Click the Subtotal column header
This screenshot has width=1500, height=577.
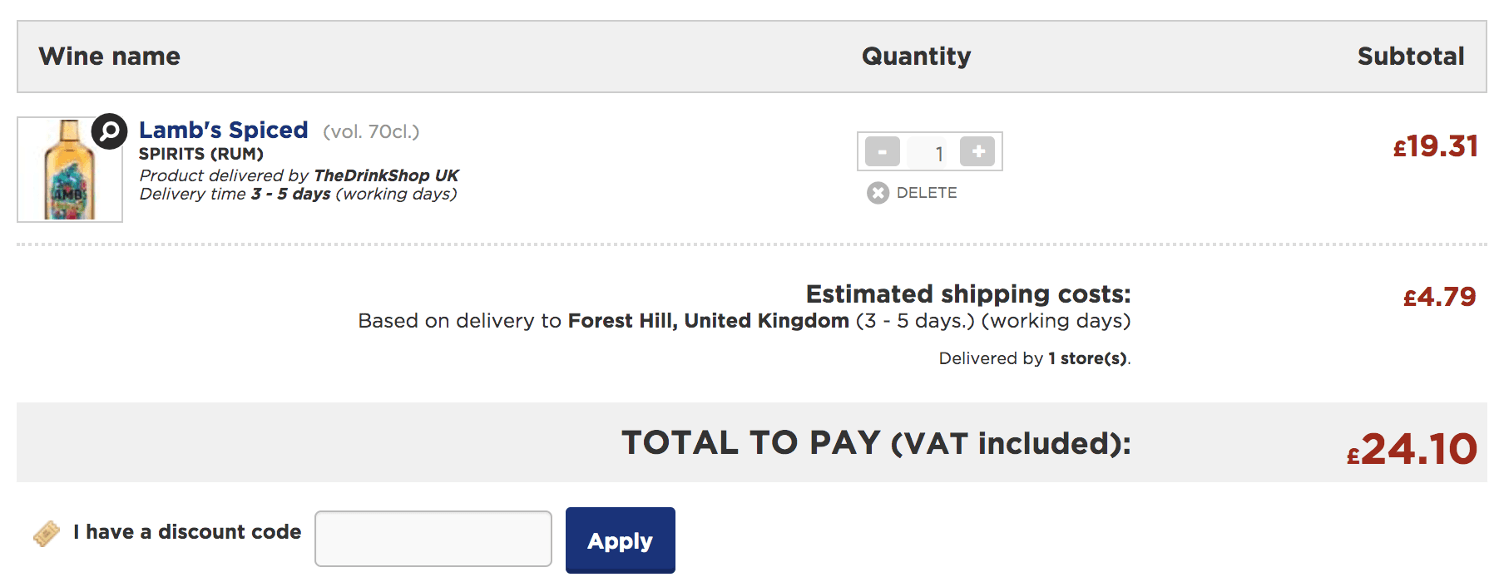coord(1410,56)
